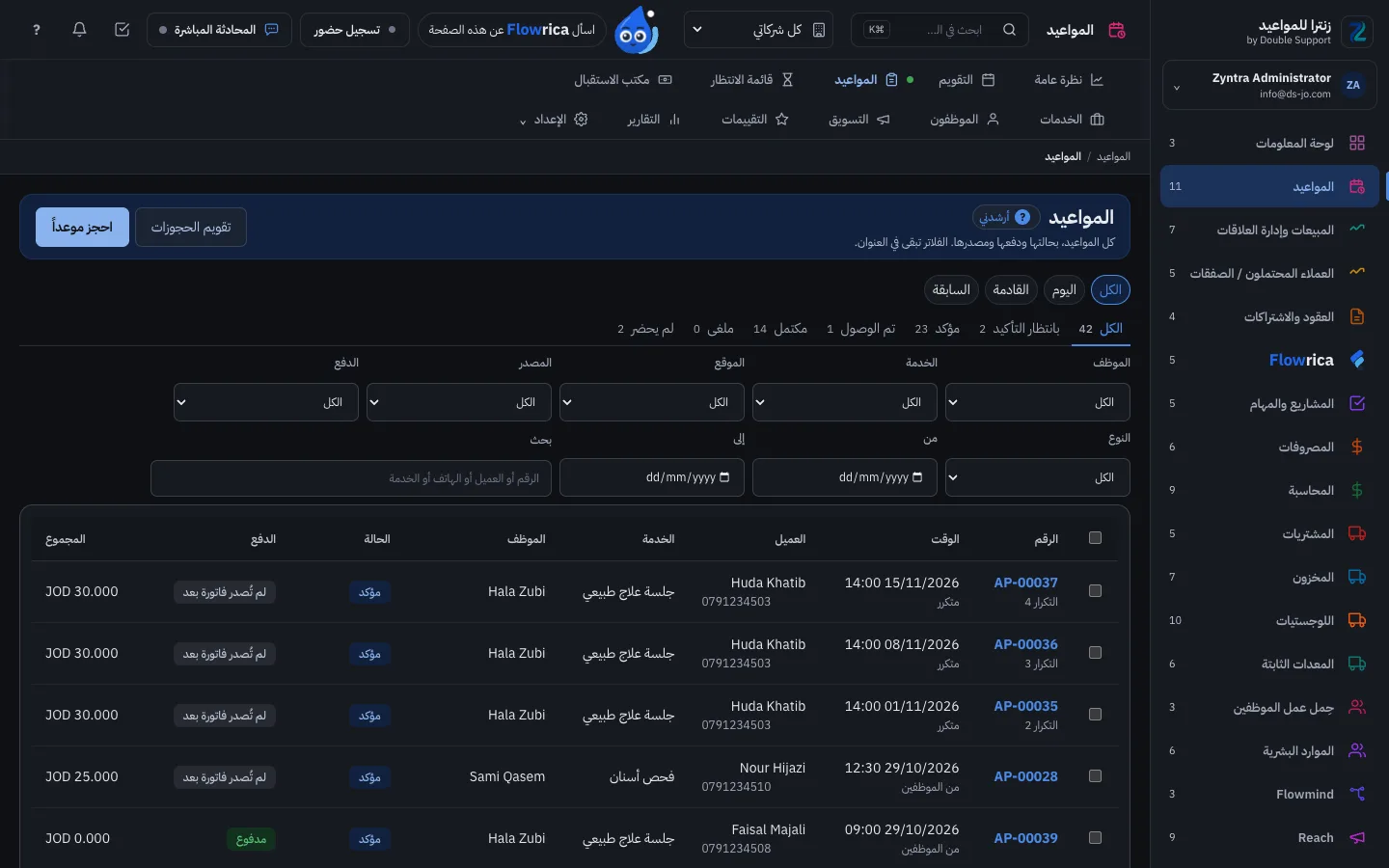
Task: Select the checkbox for appointment AP-00028
Action: (x=1095, y=776)
